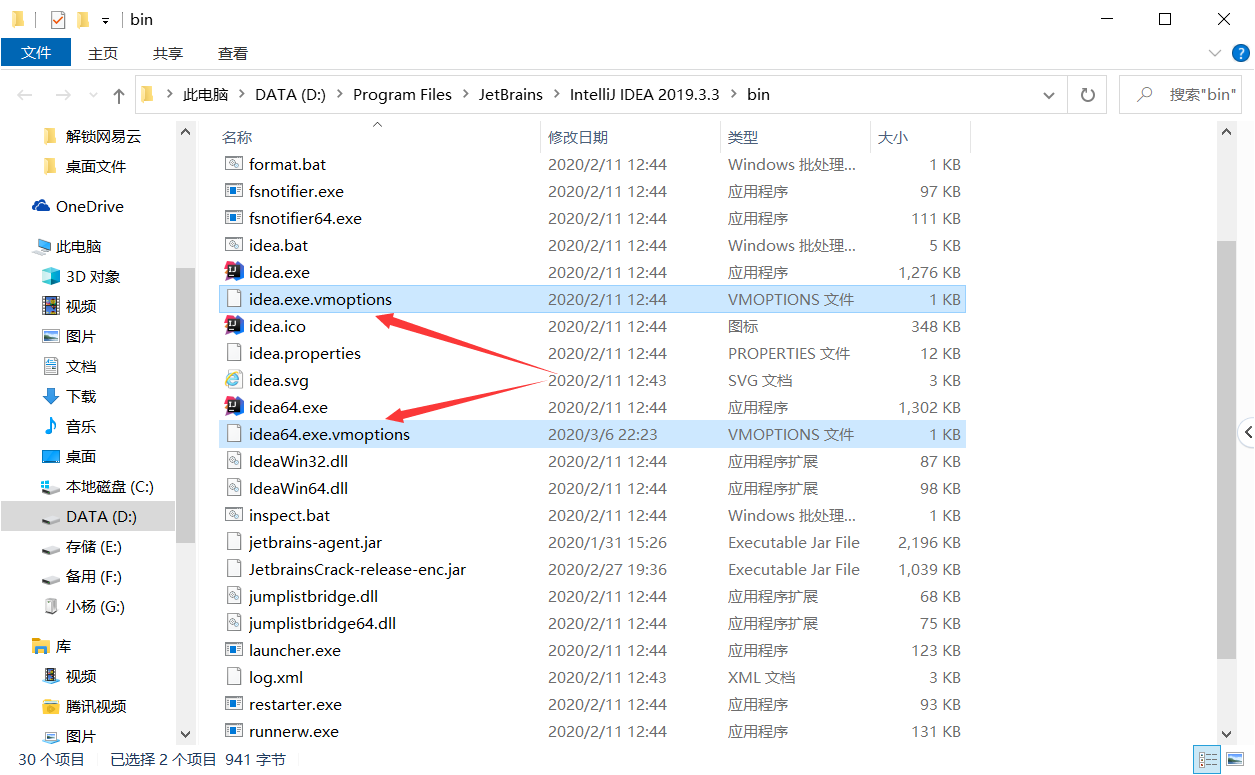Open 本地磁盘 (C:) drive
Image resolution: width=1255 pixels, height=775 pixels.
(97, 486)
